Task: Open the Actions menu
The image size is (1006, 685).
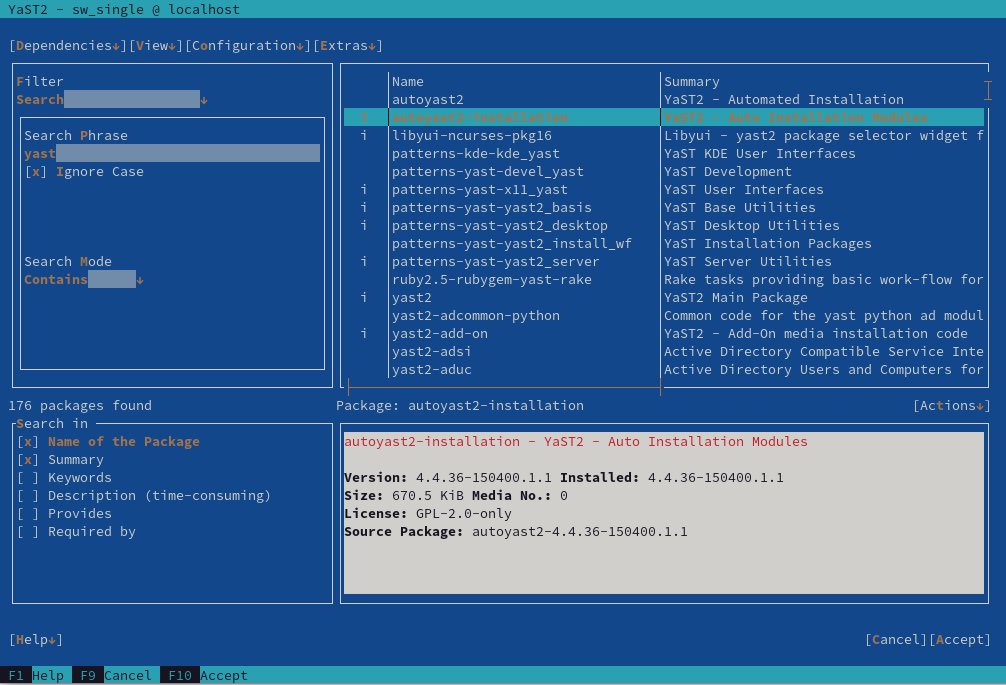Action: [x=951, y=406]
